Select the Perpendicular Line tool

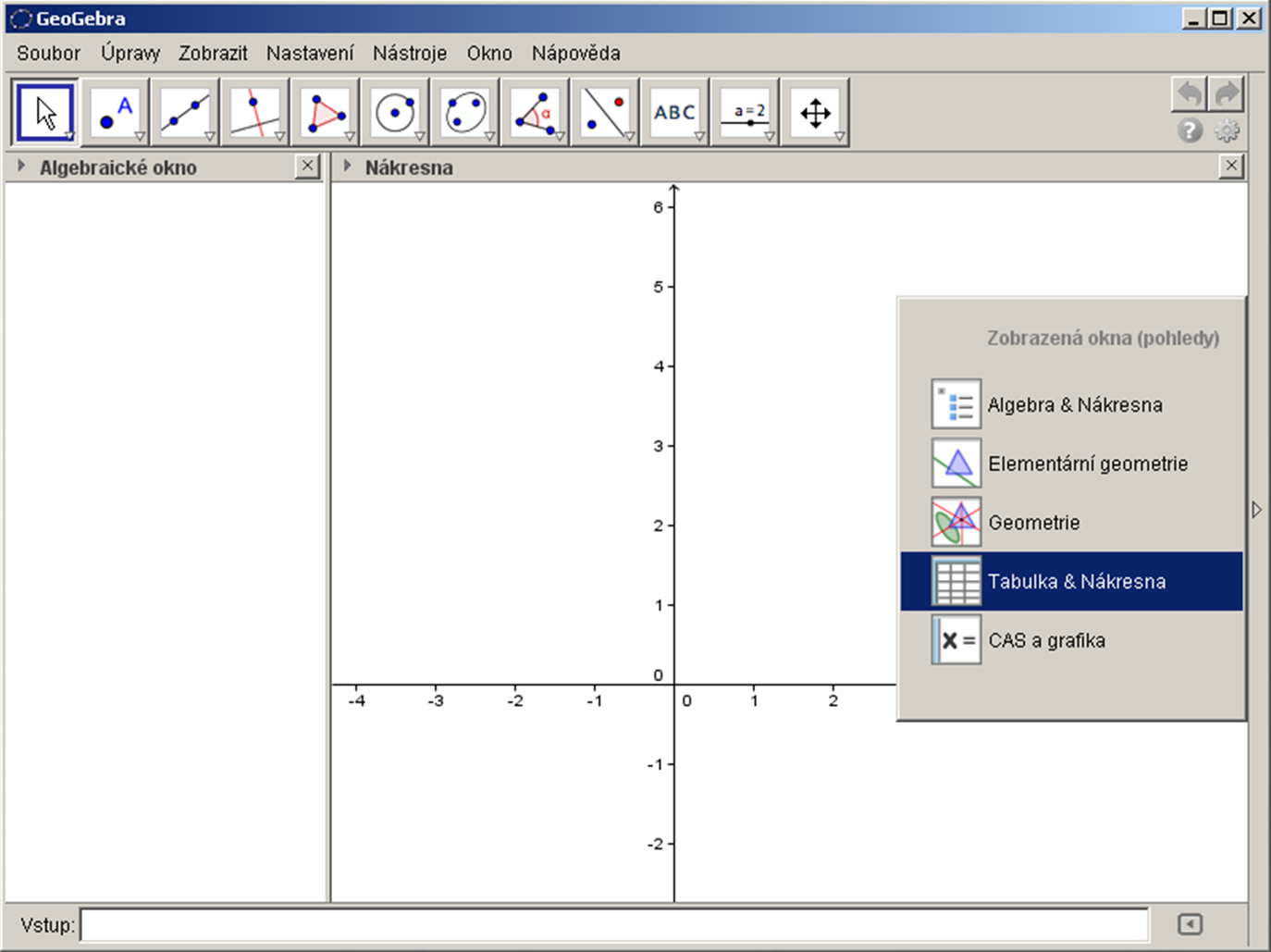point(255,113)
